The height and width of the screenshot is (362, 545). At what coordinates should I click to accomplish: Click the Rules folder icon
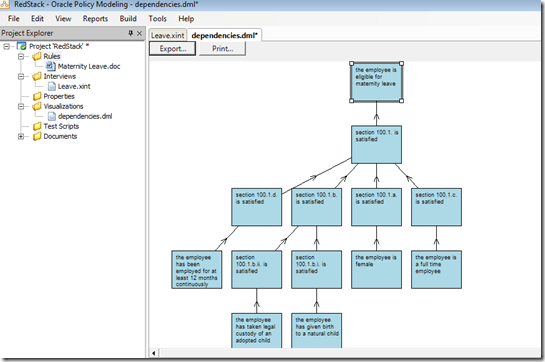[x=37, y=56]
